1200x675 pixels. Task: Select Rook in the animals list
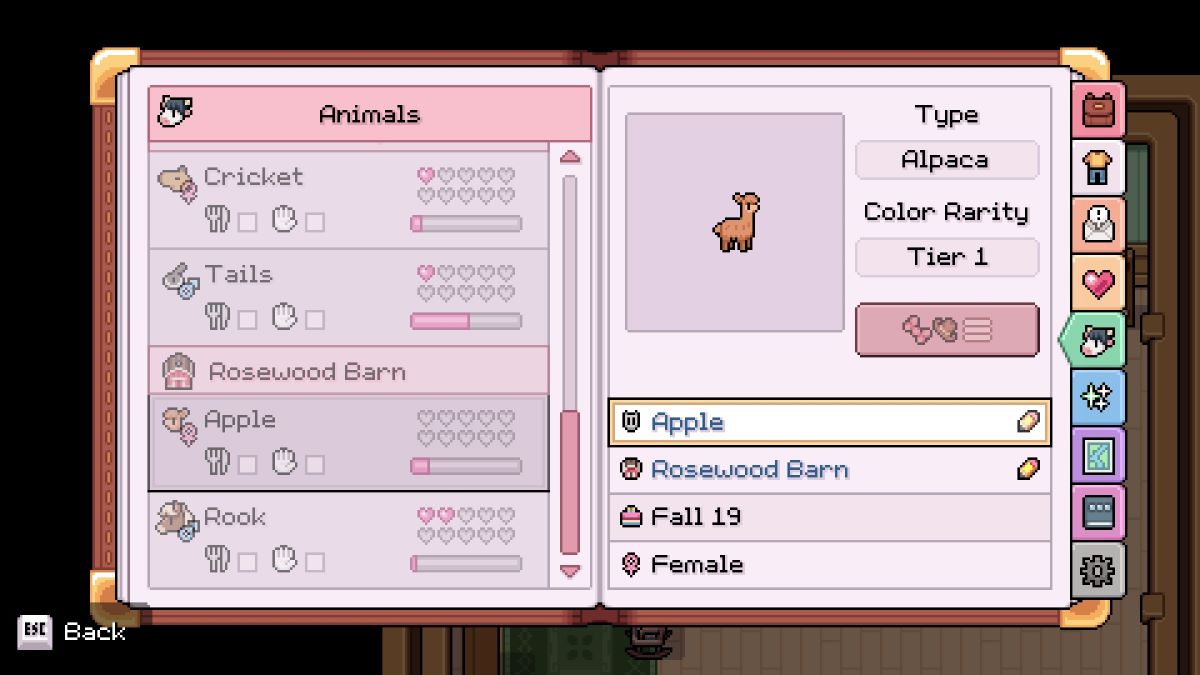(x=349, y=540)
